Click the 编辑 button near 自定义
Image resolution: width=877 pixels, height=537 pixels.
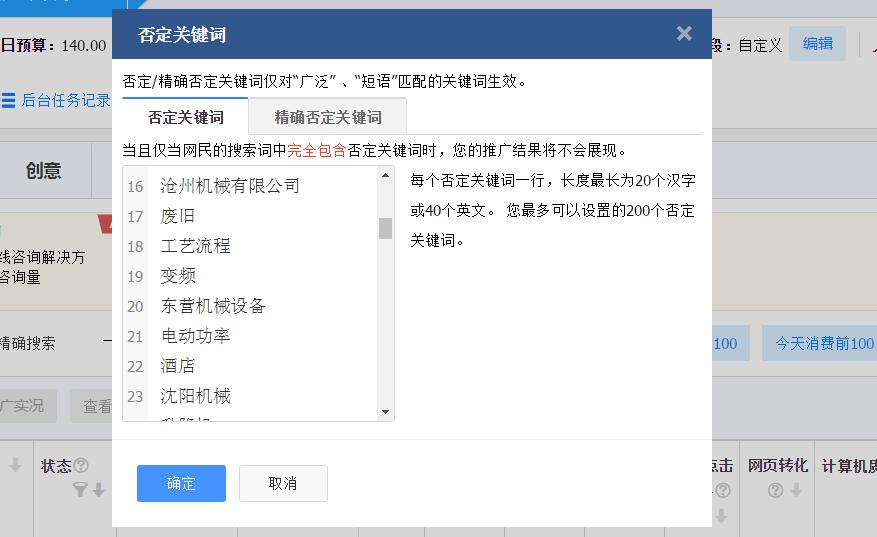[x=818, y=44]
